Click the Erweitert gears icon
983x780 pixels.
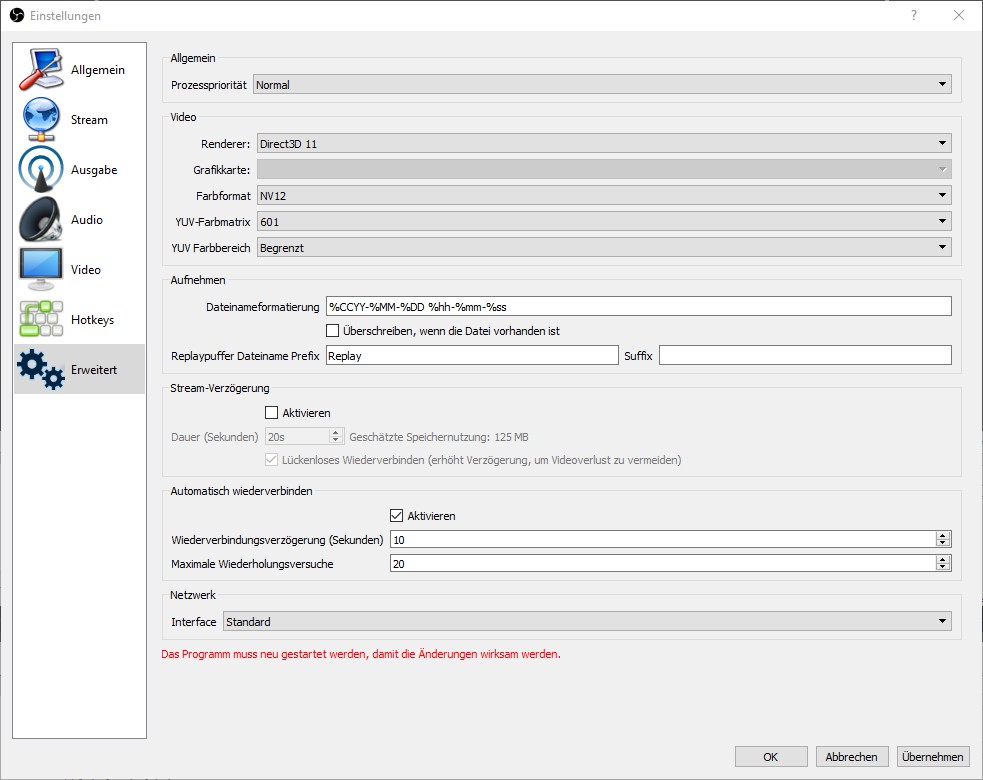pos(41,370)
